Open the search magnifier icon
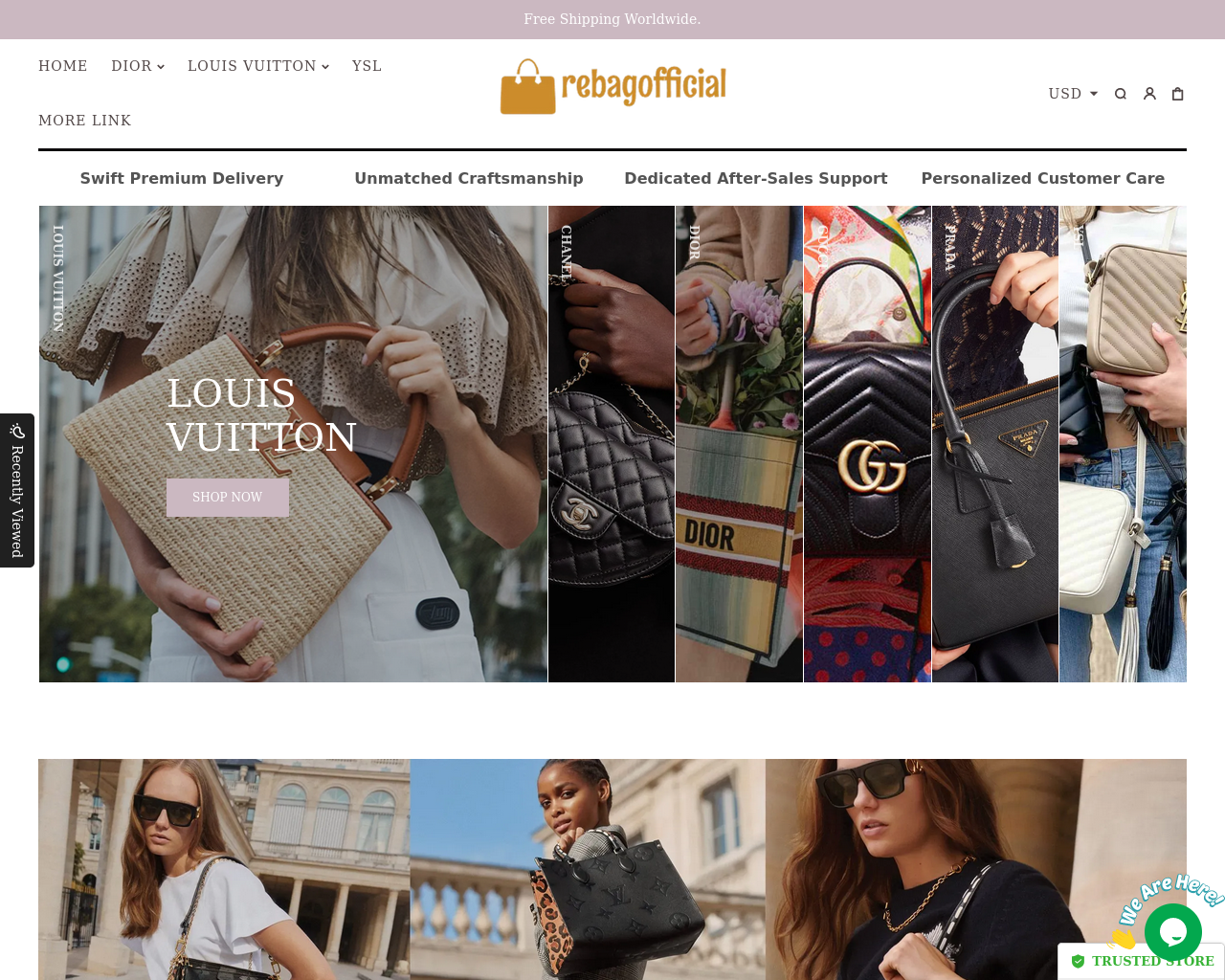 (1121, 94)
